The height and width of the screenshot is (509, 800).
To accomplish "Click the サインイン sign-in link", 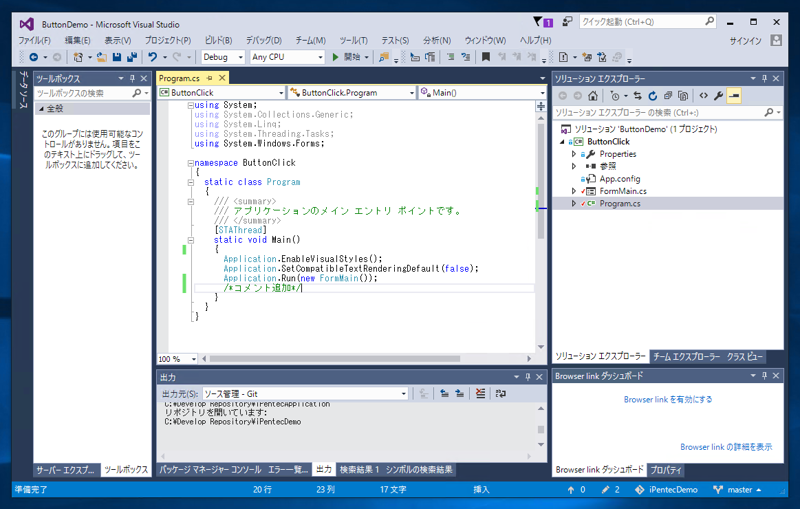I will click(745, 41).
